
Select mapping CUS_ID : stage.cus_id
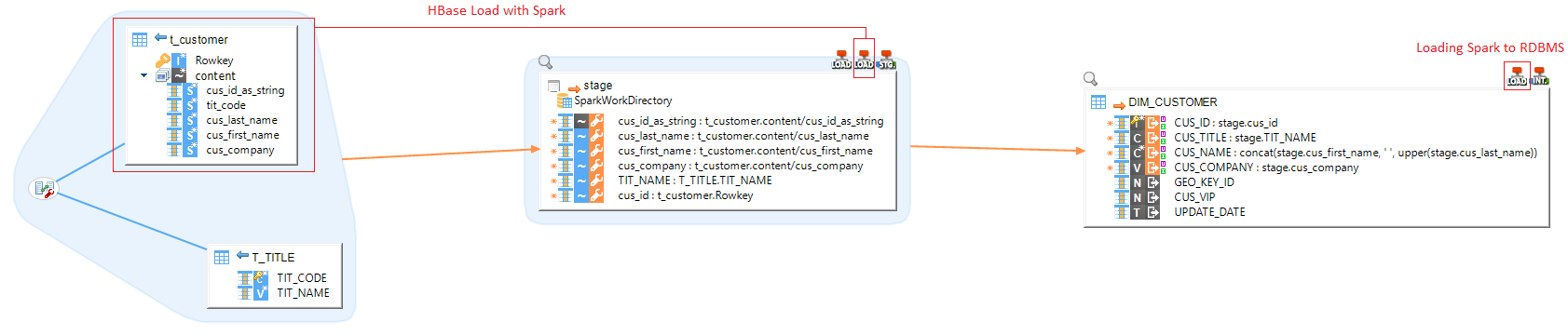point(1226,123)
